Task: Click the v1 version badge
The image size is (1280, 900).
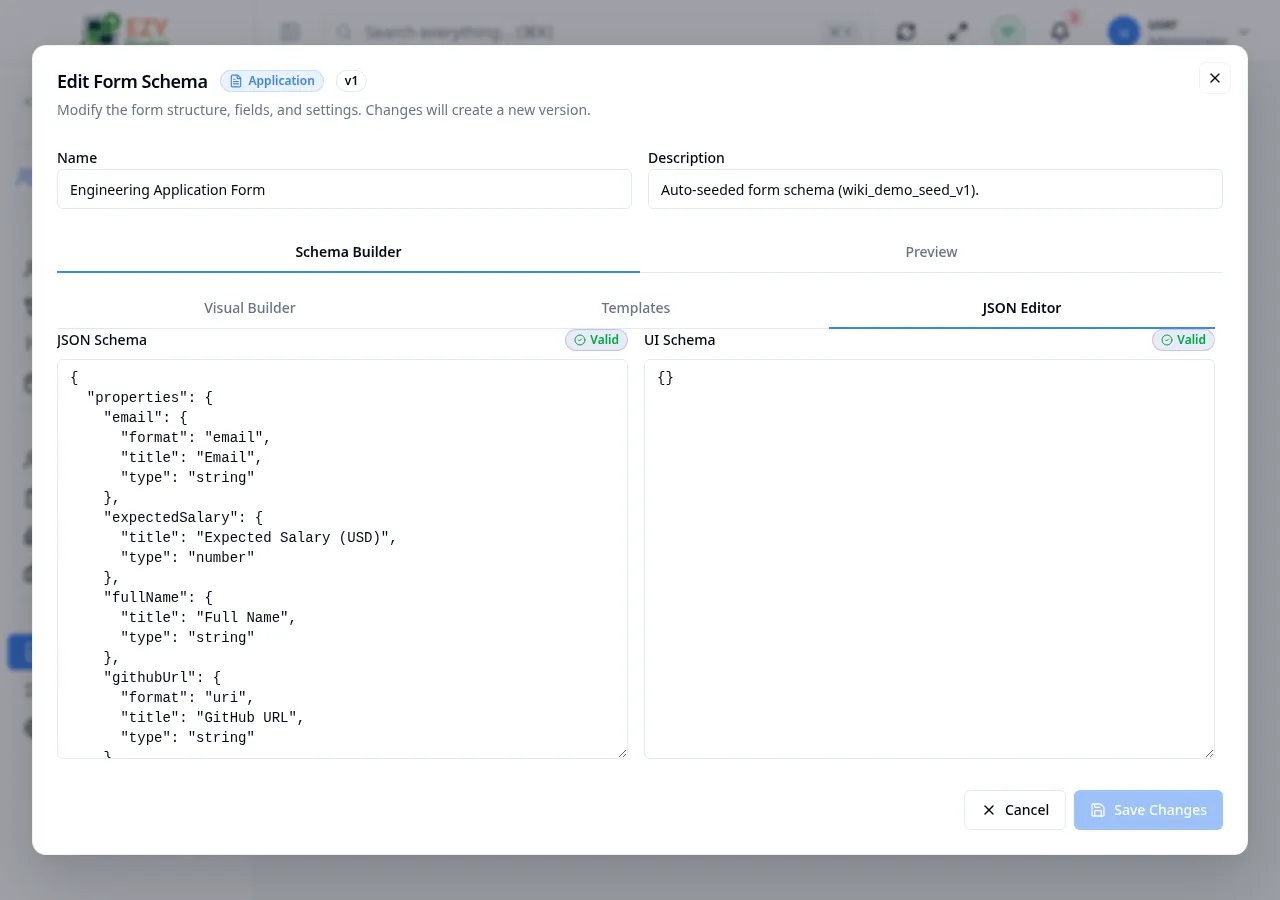Action: coord(351,81)
